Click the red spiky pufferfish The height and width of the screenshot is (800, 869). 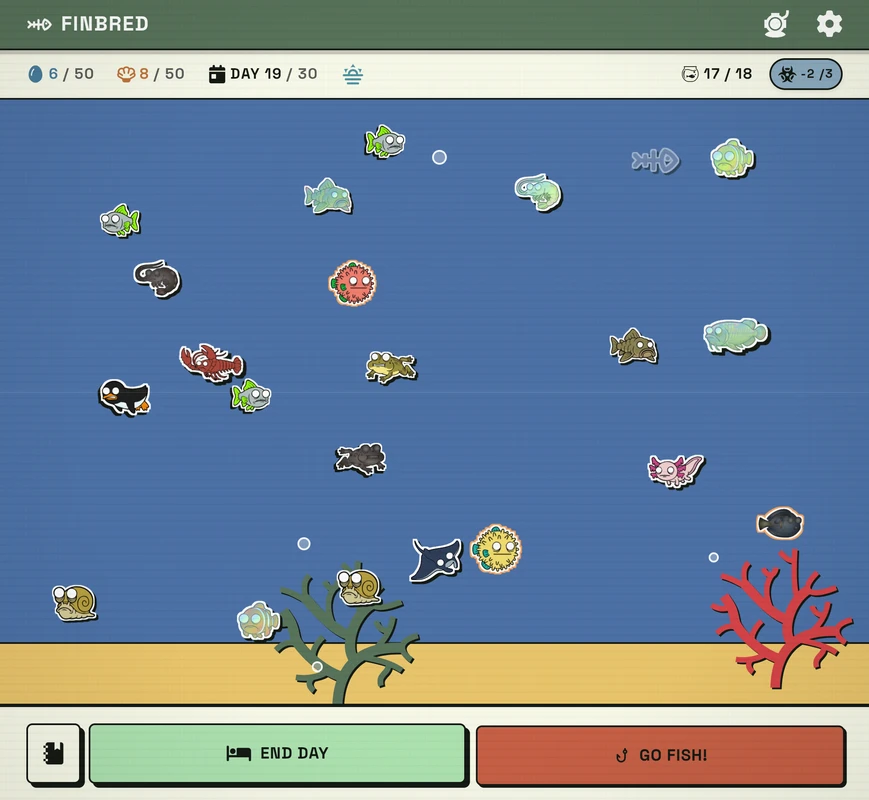coord(353,283)
